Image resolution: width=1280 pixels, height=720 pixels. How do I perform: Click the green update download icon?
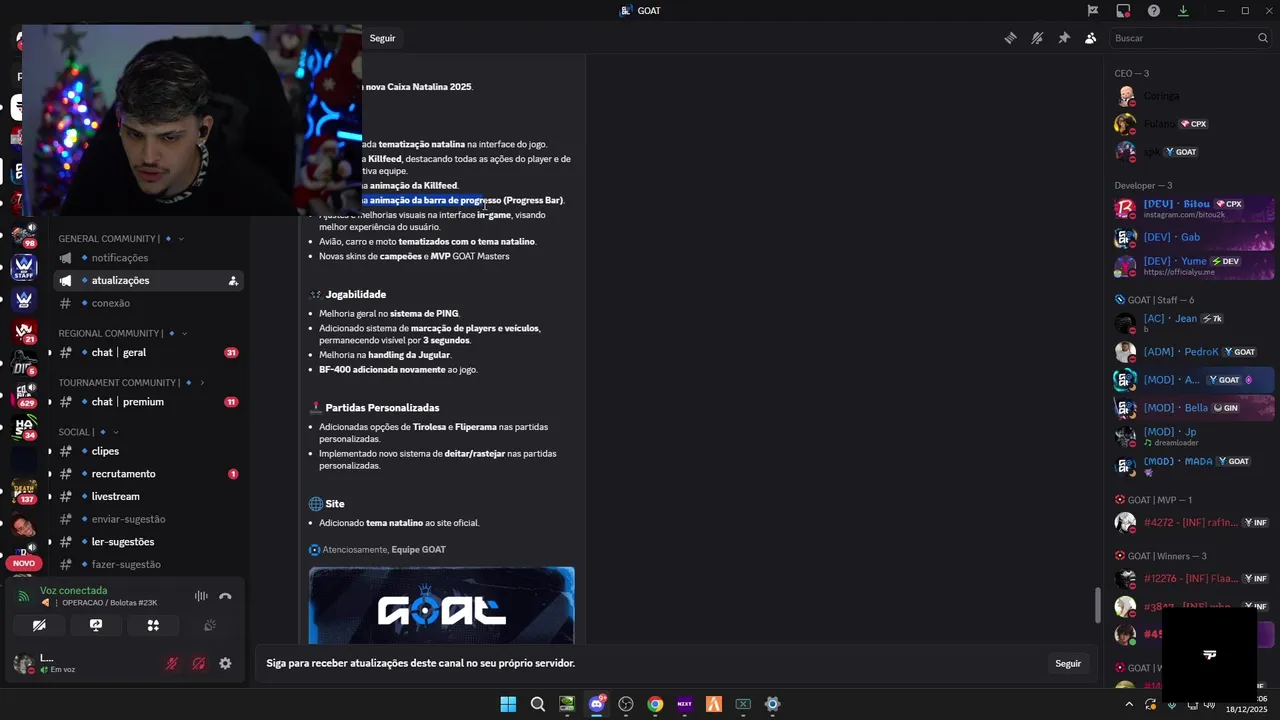pyautogui.click(x=1183, y=10)
